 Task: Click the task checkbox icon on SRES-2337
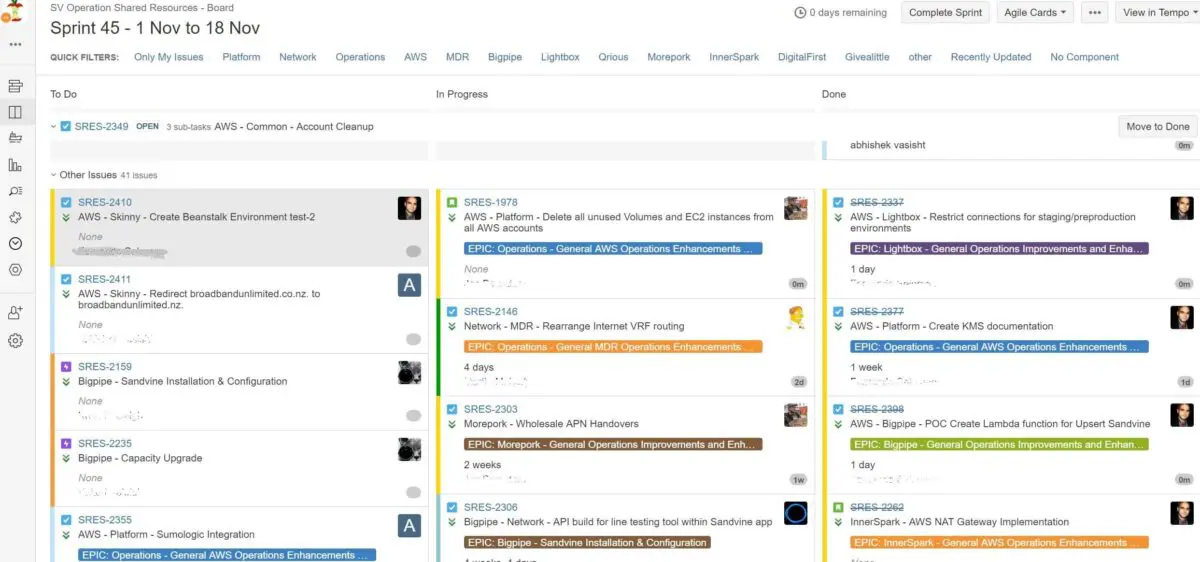point(838,202)
